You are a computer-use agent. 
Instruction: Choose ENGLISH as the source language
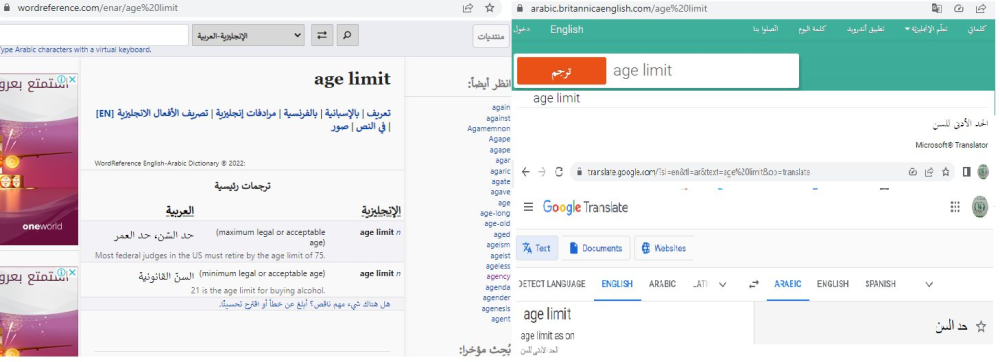(x=617, y=284)
